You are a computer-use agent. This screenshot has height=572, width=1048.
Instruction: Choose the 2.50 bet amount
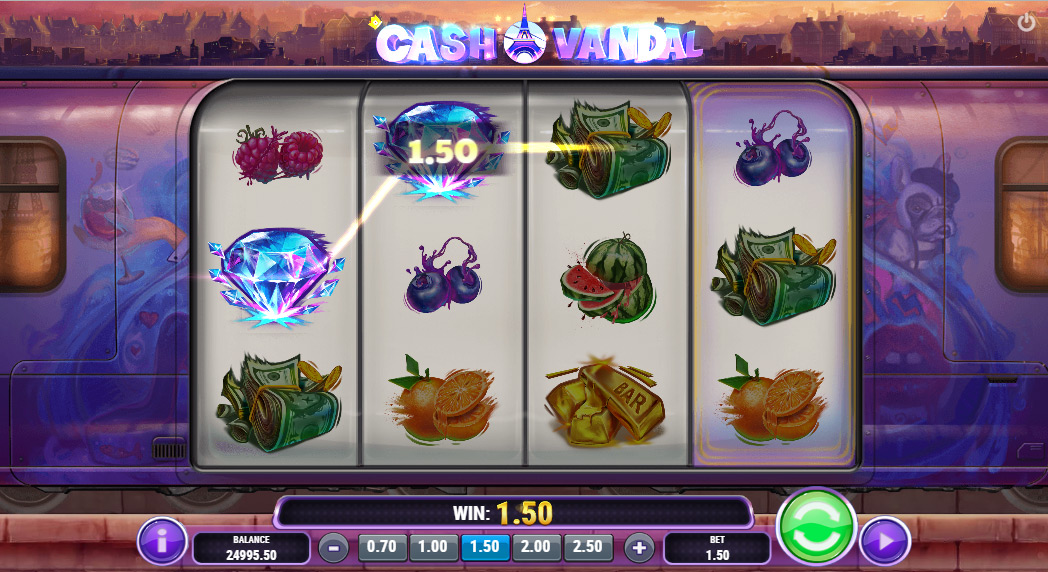point(588,547)
